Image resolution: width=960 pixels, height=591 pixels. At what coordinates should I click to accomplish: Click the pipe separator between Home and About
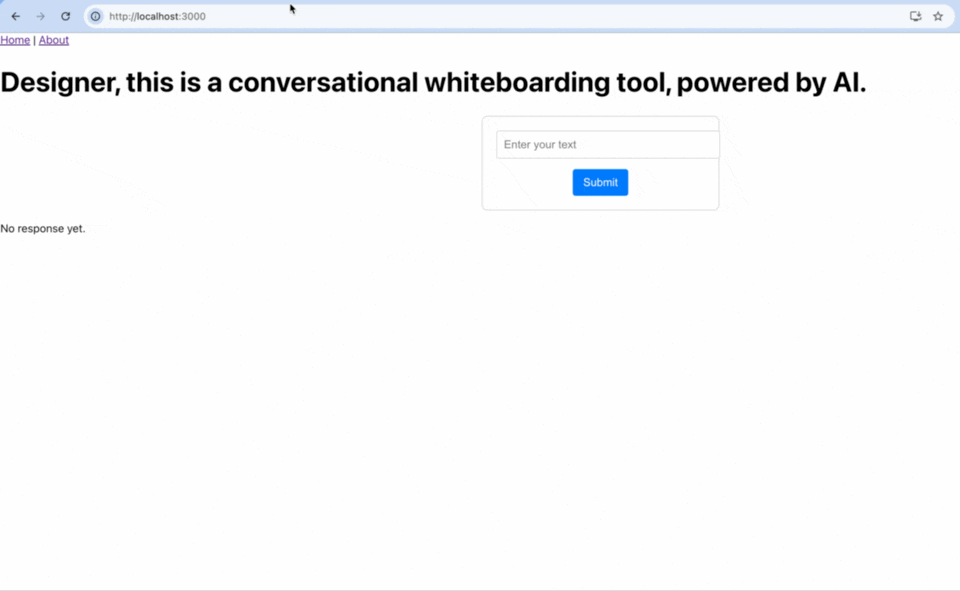[x=34, y=40]
